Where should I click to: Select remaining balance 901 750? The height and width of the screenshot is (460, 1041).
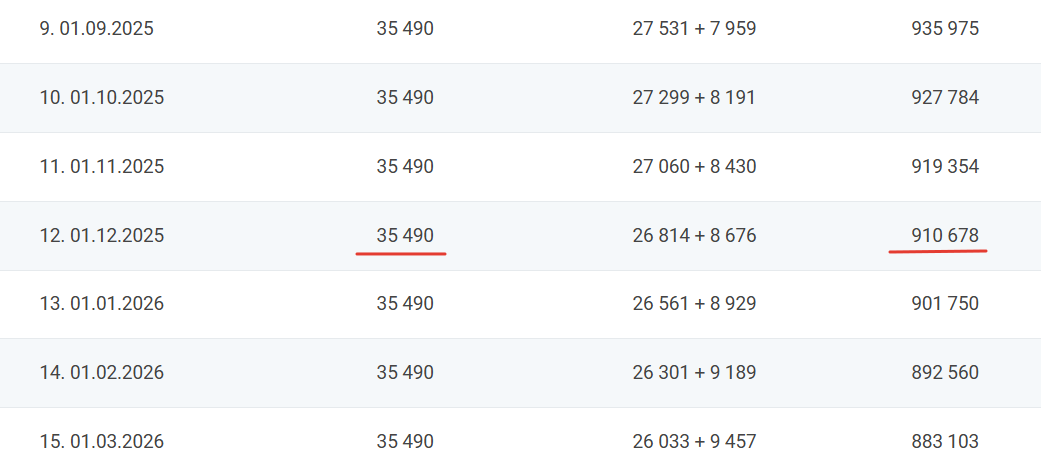945,304
